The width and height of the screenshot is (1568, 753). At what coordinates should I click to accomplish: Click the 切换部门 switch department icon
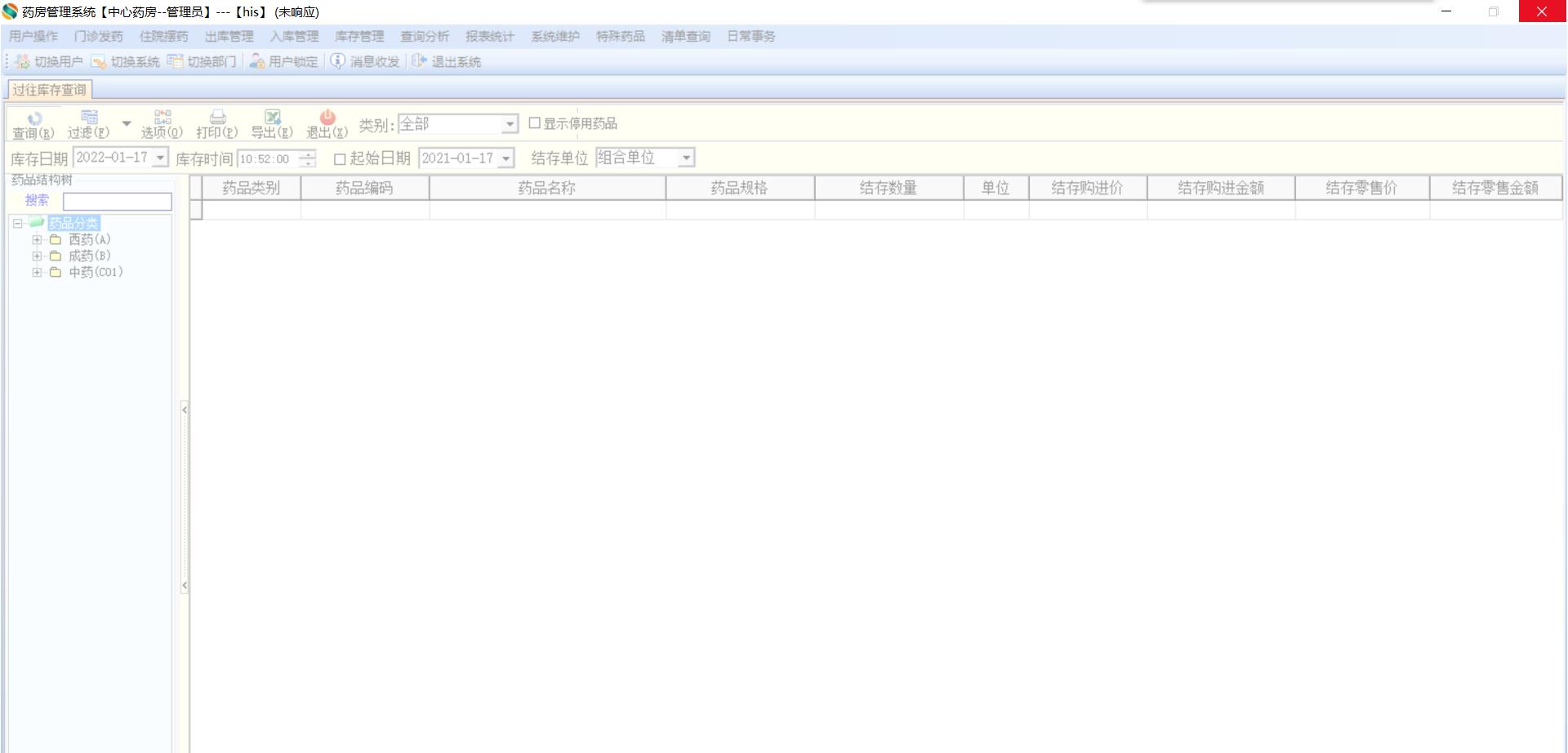tap(176, 61)
